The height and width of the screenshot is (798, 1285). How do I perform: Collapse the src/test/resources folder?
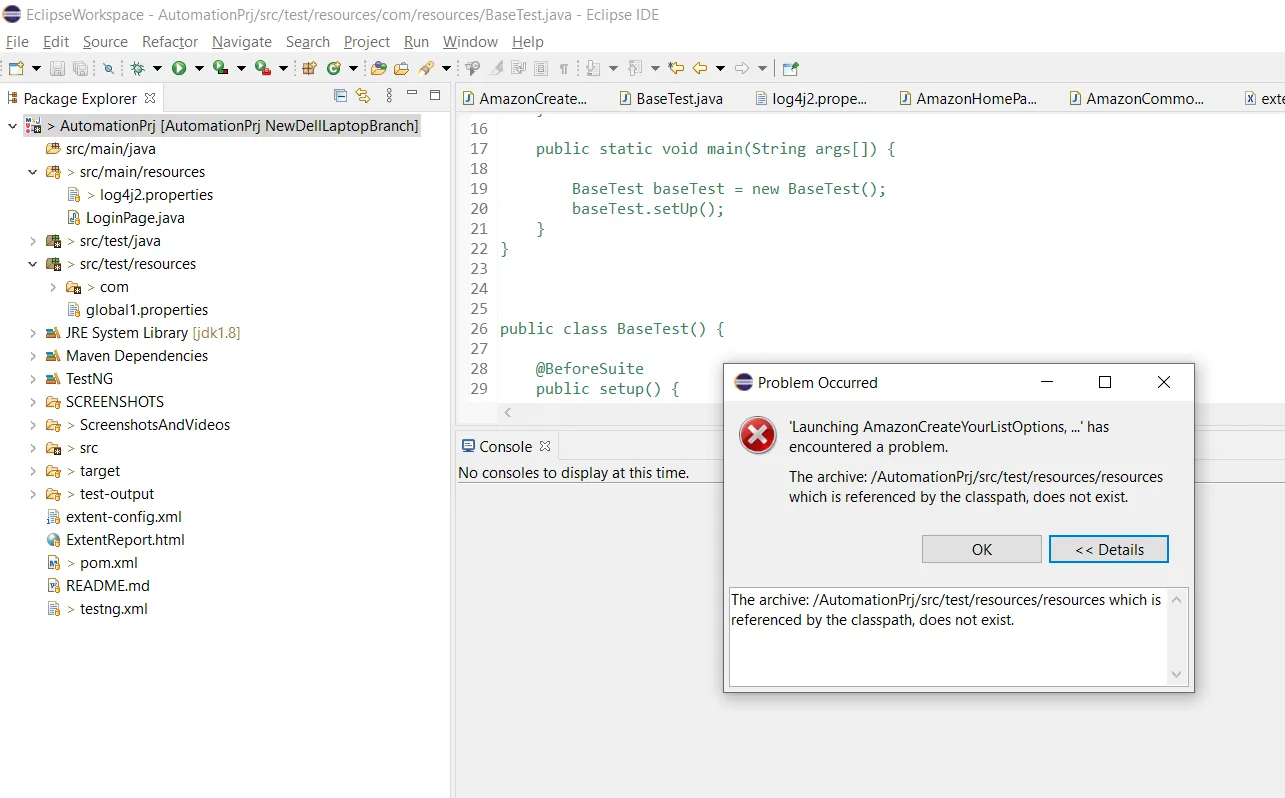click(x=33, y=264)
